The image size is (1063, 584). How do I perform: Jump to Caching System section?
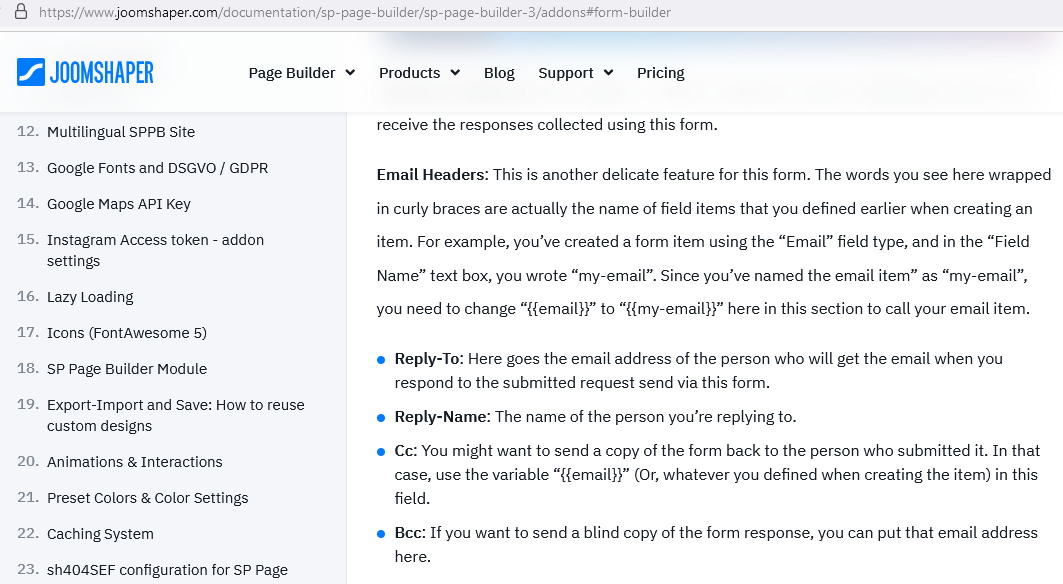[x=100, y=534]
